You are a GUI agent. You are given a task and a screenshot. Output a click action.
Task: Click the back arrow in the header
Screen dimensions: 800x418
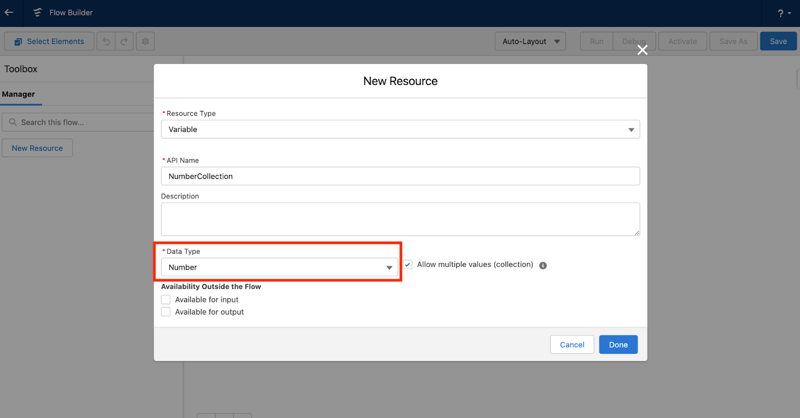[x=9, y=13]
